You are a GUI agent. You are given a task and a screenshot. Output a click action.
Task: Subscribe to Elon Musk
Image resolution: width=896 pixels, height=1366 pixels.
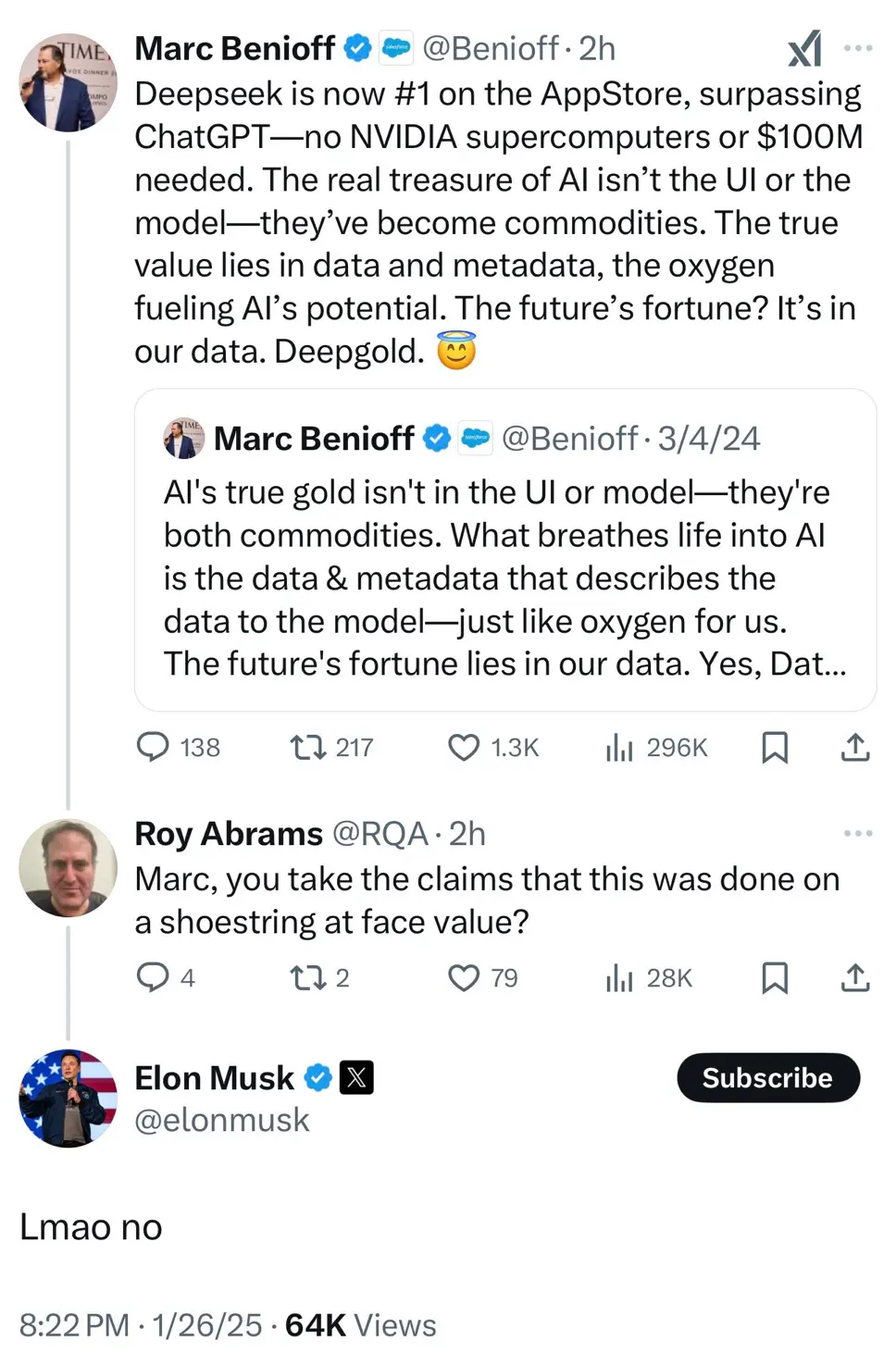tap(767, 1077)
